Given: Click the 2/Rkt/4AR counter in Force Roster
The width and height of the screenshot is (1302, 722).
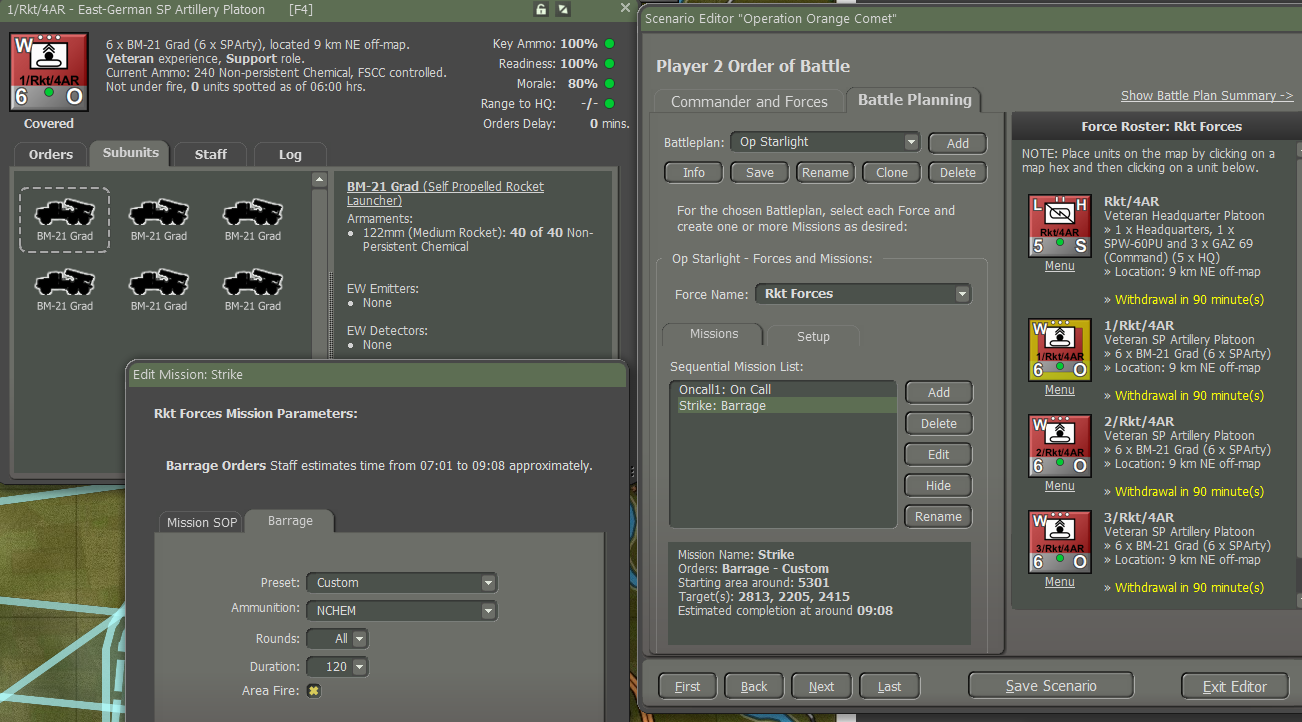Looking at the screenshot, I should coord(1060,446).
